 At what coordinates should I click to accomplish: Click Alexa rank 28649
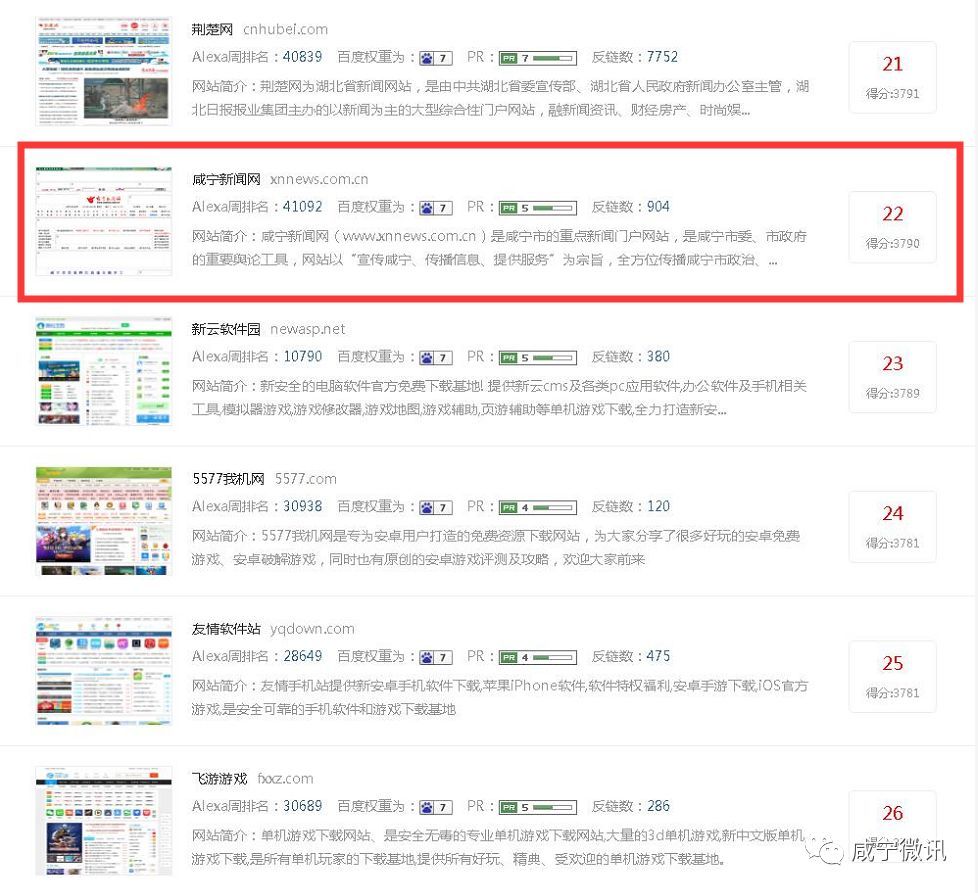point(303,655)
